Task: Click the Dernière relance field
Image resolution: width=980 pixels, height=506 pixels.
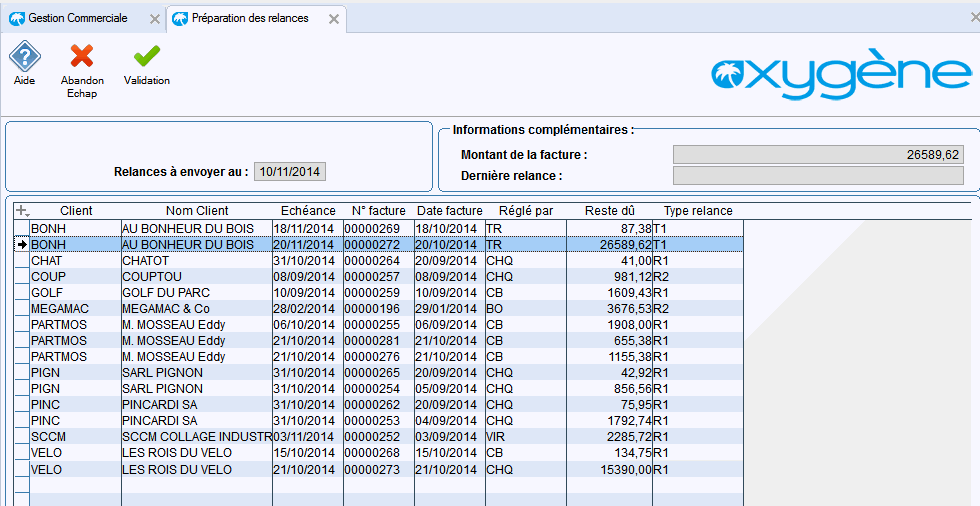Action: 818,176
